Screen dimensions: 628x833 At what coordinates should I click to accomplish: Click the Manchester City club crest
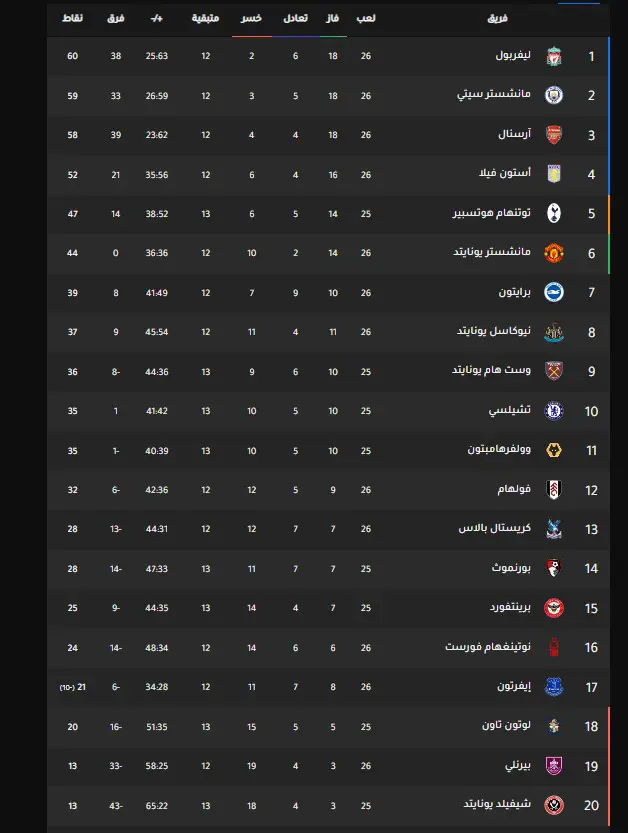[x=554, y=96]
